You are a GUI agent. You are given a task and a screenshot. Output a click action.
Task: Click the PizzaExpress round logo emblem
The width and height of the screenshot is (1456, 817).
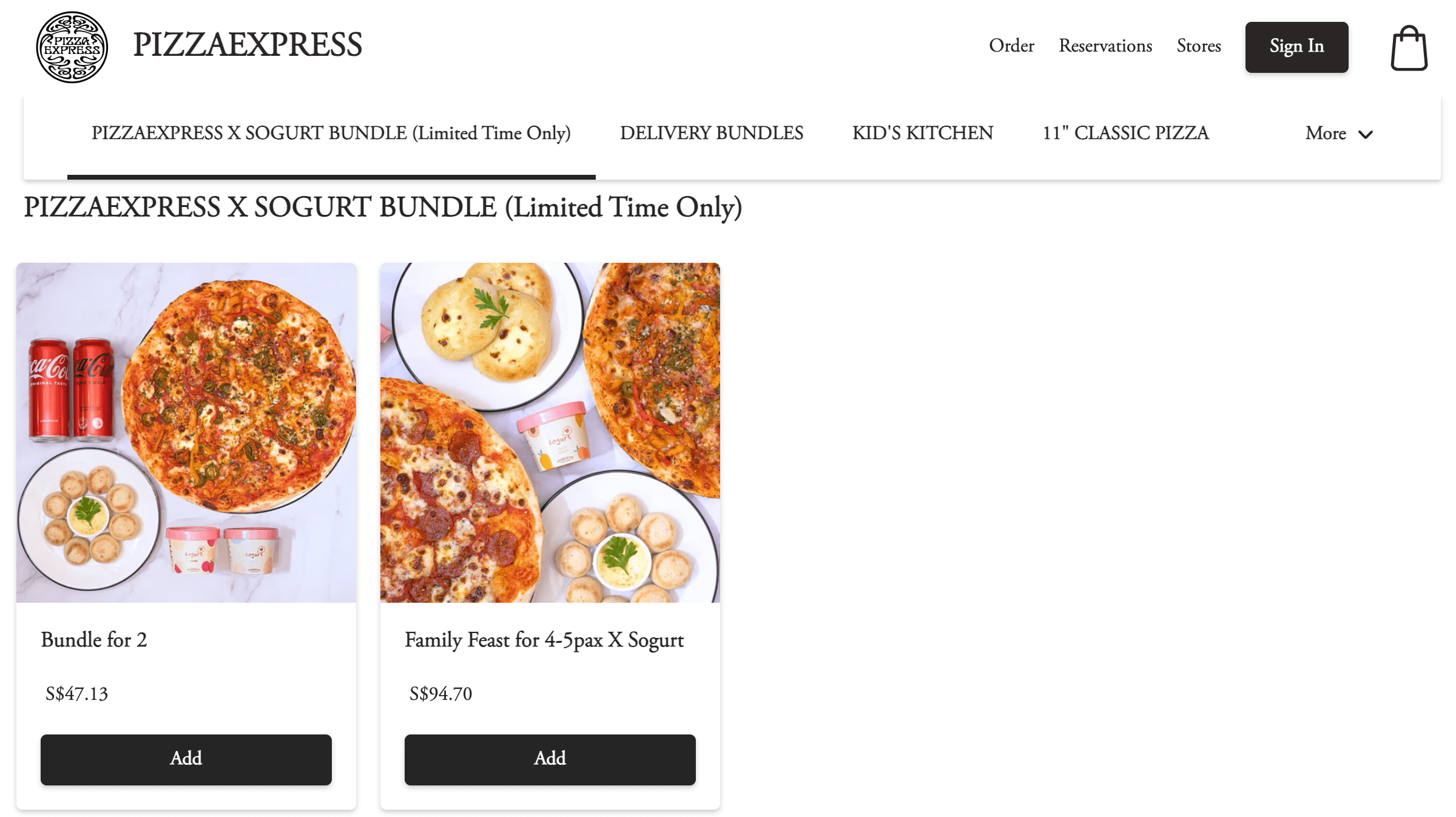(72, 47)
